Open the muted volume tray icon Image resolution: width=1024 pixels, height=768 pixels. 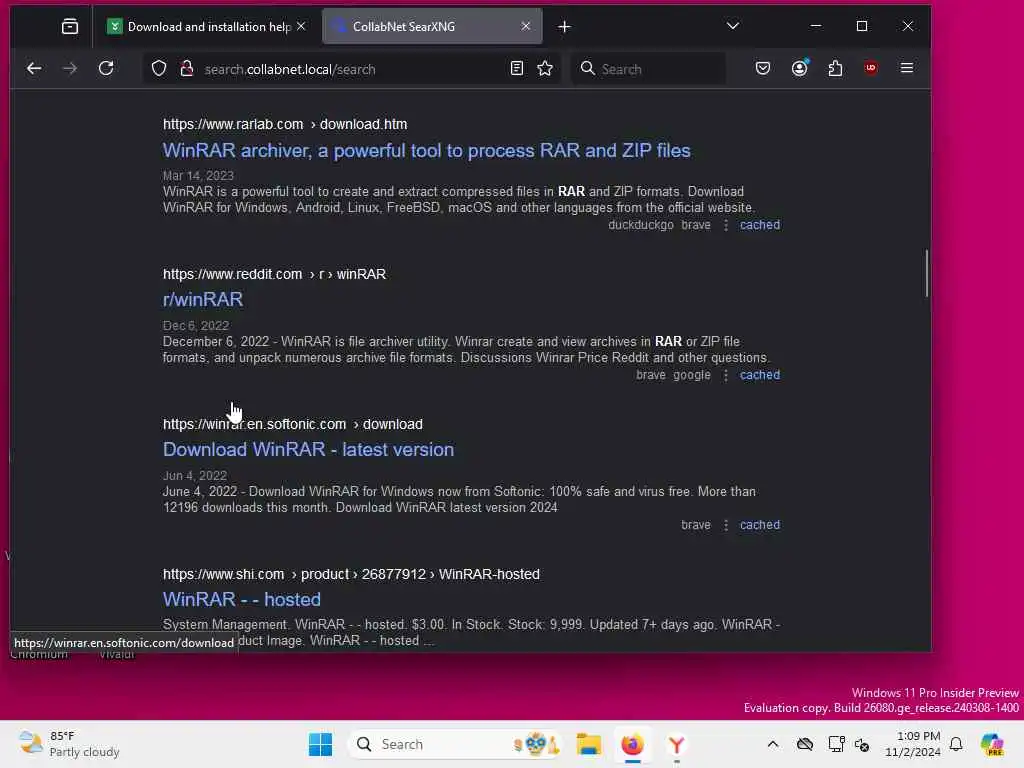pos(862,745)
